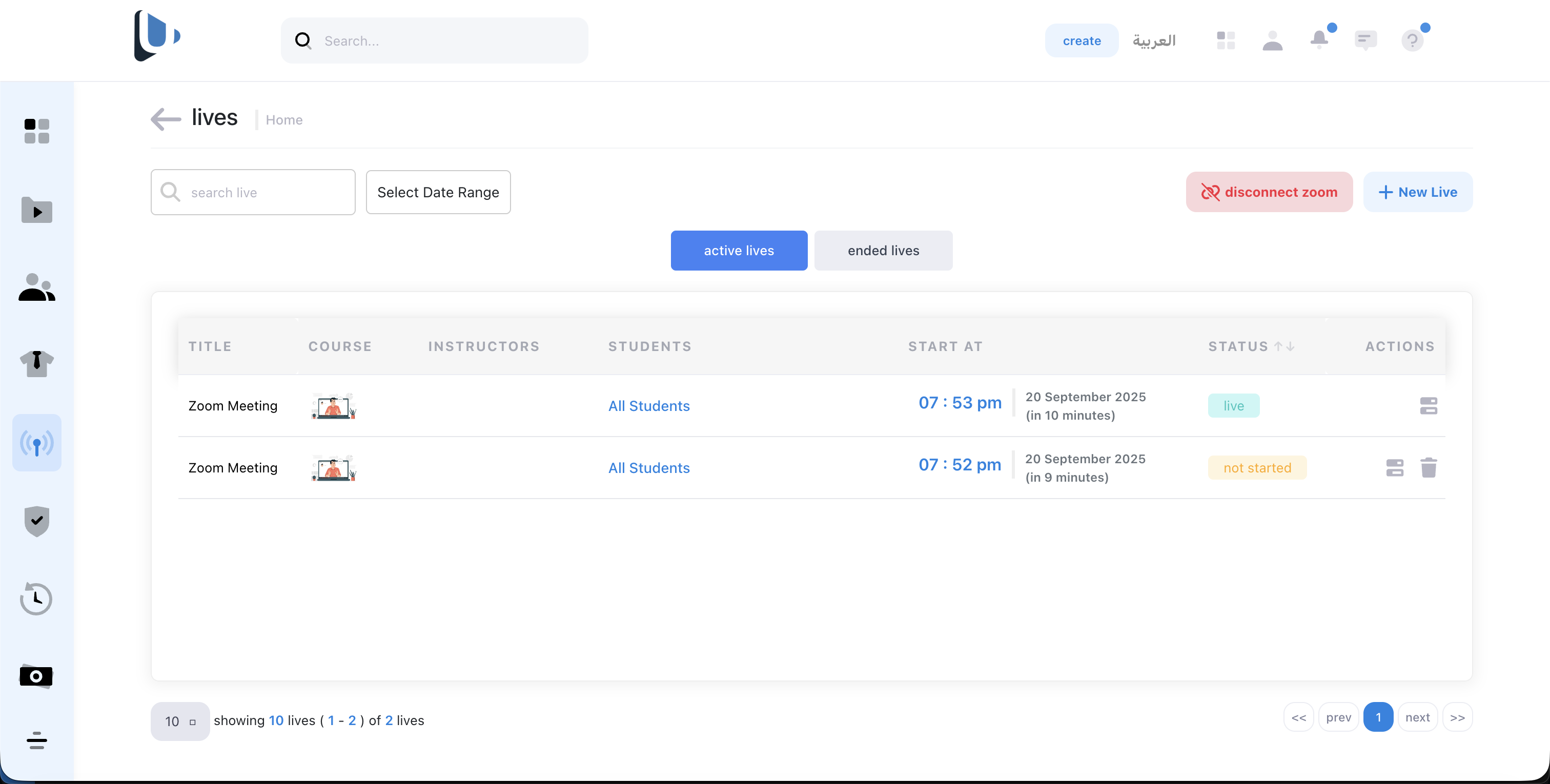Click the New Live button

click(x=1418, y=192)
